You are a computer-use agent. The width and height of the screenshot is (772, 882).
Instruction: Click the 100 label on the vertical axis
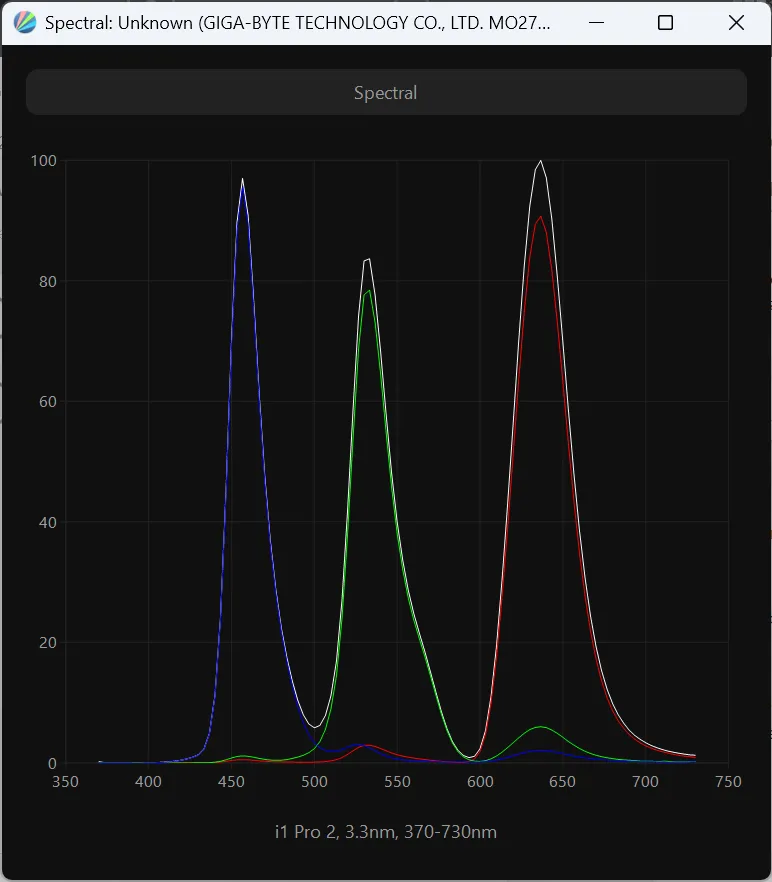pyautogui.click(x=43, y=161)
